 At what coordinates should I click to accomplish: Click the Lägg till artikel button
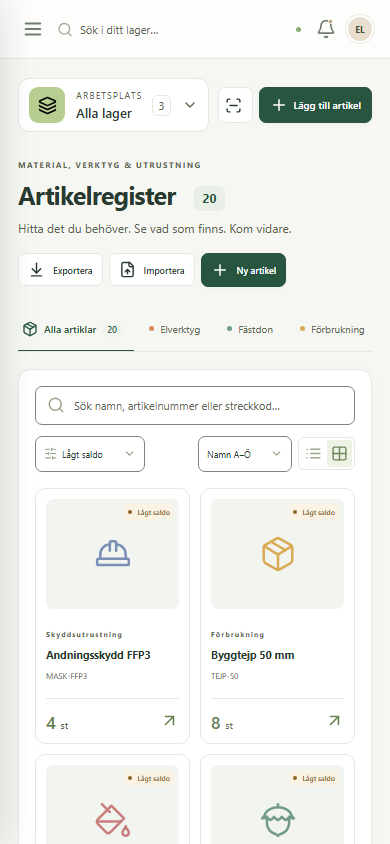pyautogui.click(x=316, y=105)
